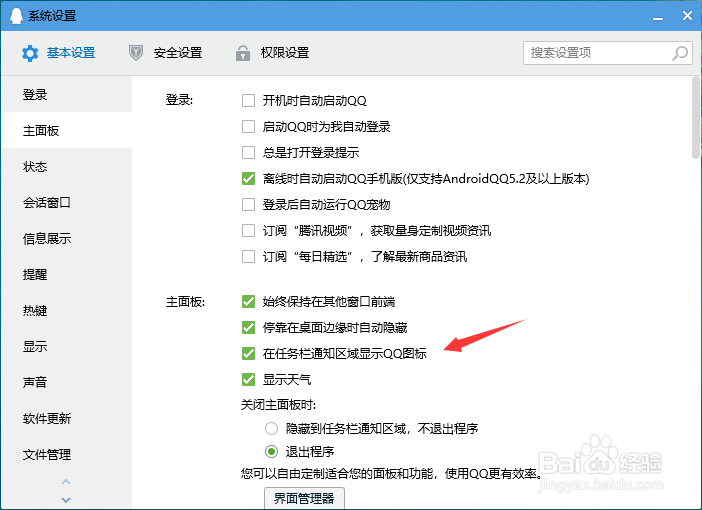The image size is (702, 510).
Task: Uncheck the 显示天气 checkbox
Action: click(248, 379)
